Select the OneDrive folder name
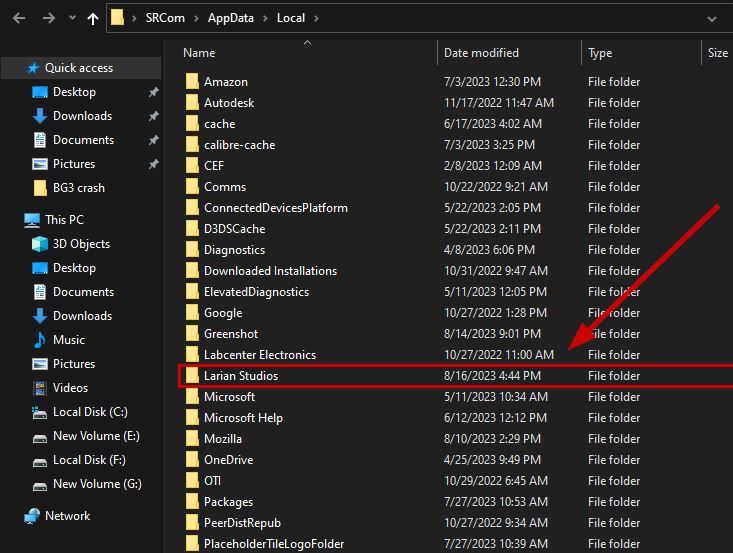This screenshot has height=553, width=733. (229, 460)
